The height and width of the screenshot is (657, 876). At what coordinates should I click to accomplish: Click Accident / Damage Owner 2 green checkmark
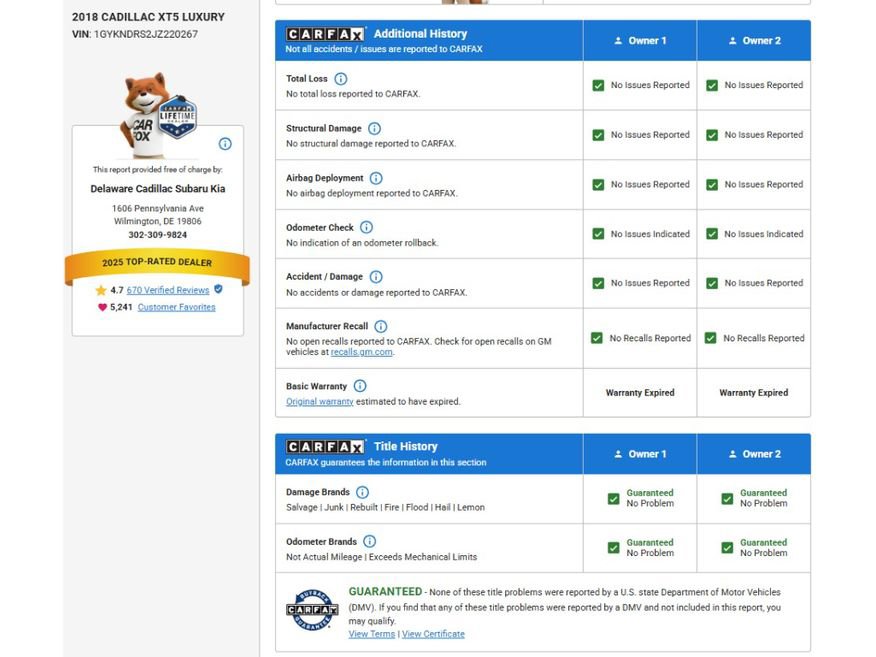[x=712, y=283]
